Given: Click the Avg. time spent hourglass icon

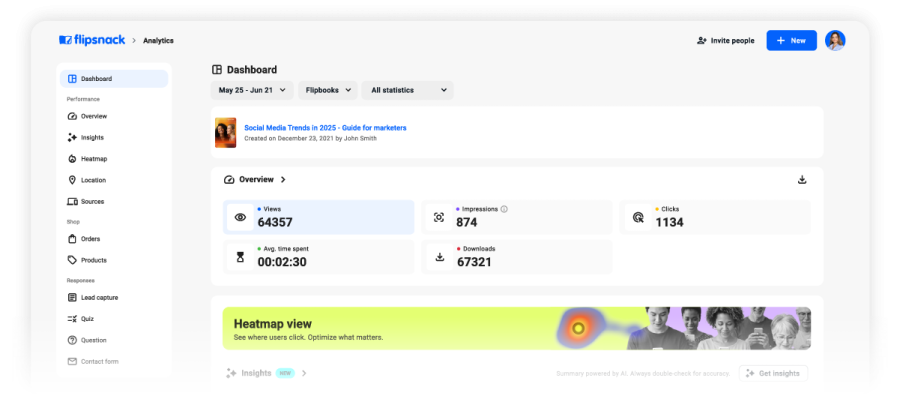Looking at the screenshot, I should 240,257.
